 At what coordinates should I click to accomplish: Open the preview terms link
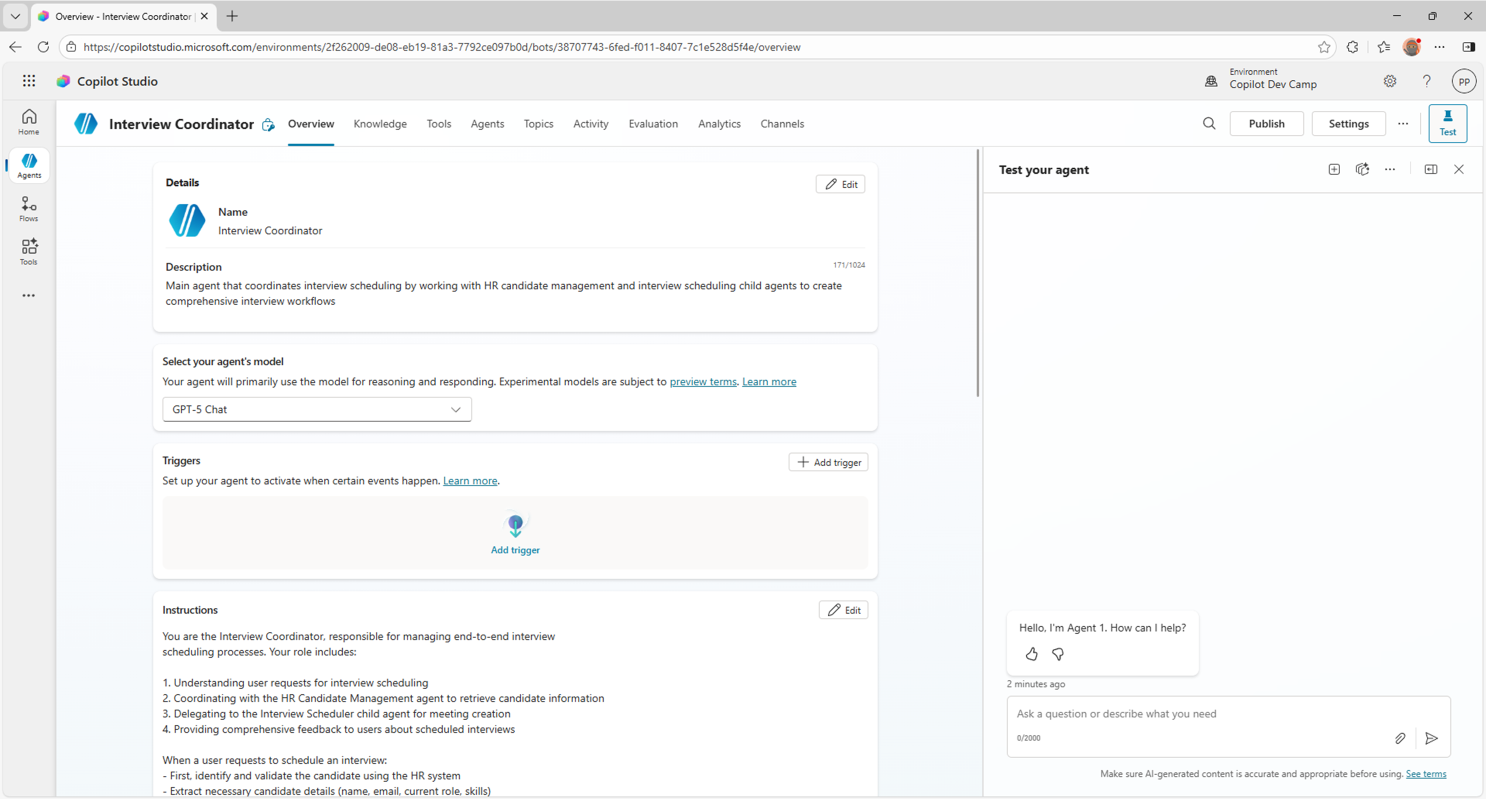click(702, 381)
